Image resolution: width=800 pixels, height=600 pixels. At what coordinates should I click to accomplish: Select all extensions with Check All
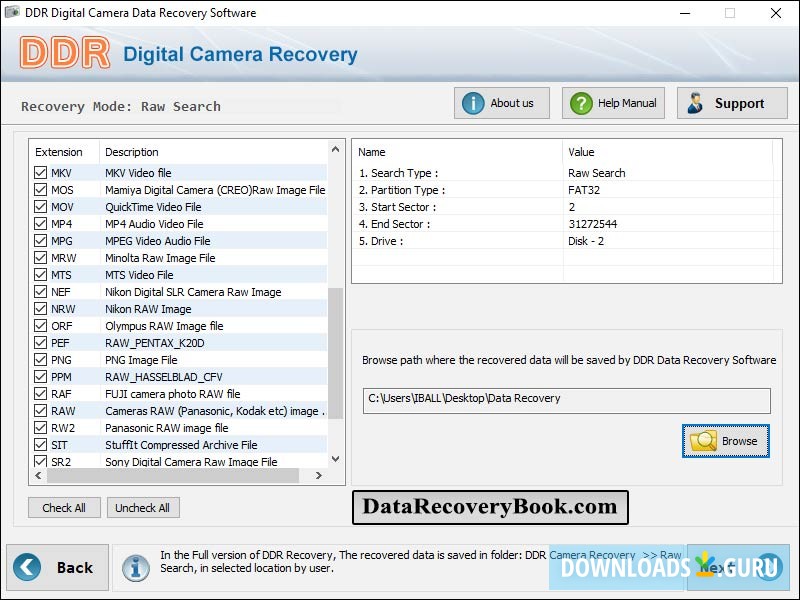point(64,507)
